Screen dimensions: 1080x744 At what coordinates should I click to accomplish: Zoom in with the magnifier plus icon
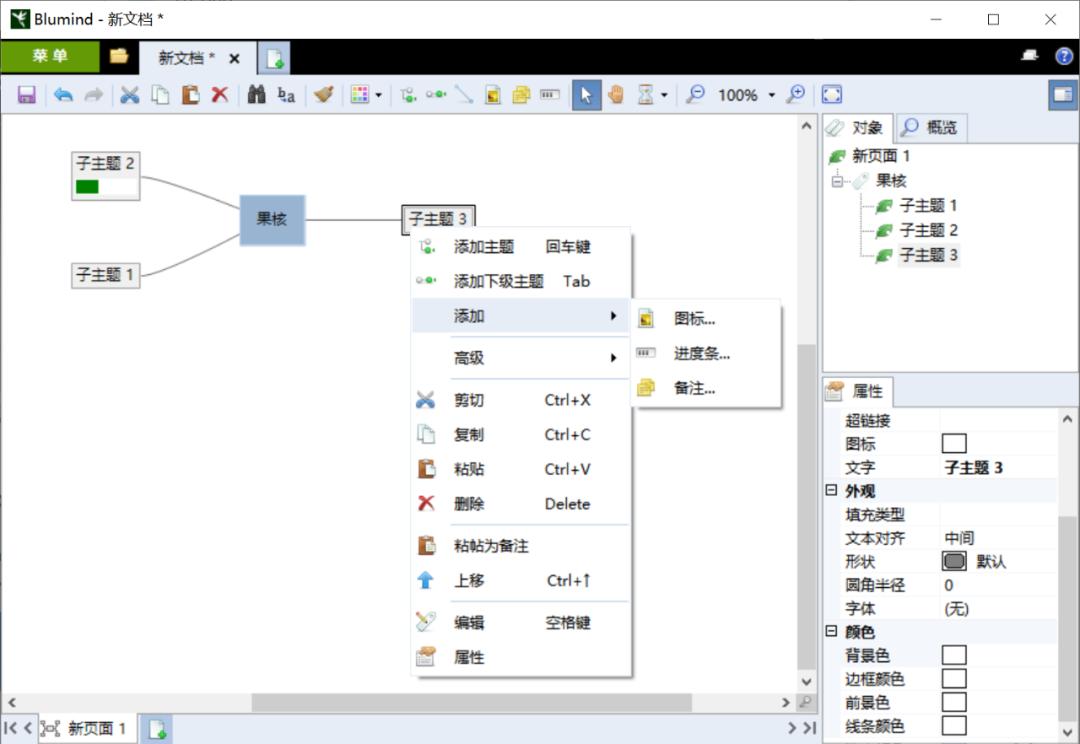coord(797,94)
